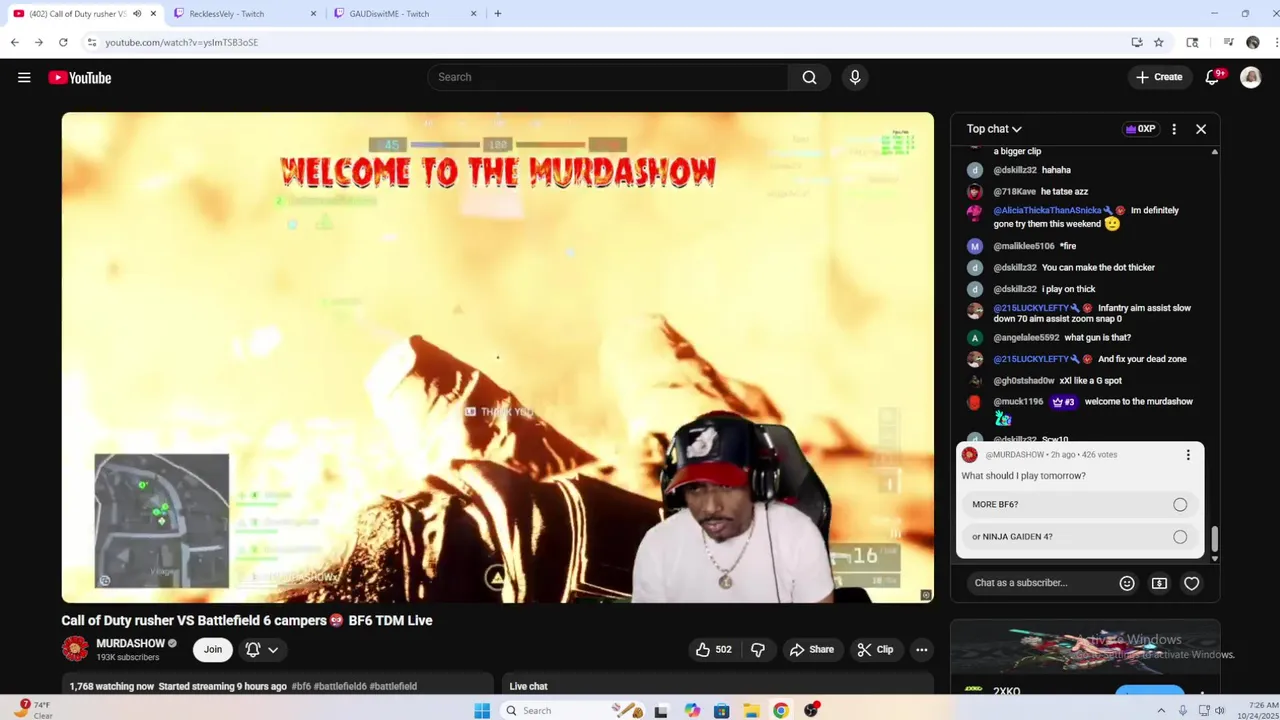The width and height of the screenshot is (1280, 720).
Task: Show hidden system tray icons
Action: click(x=1161, y=710)
